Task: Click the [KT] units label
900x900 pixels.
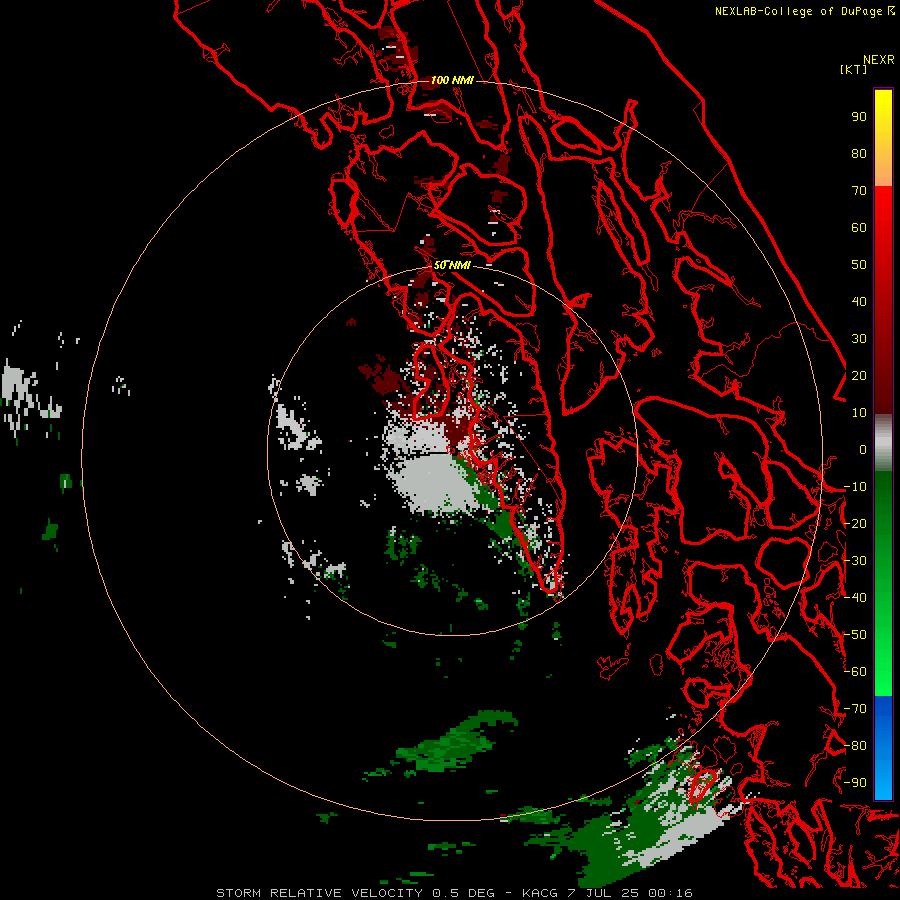Action: [x=854, y=69]
